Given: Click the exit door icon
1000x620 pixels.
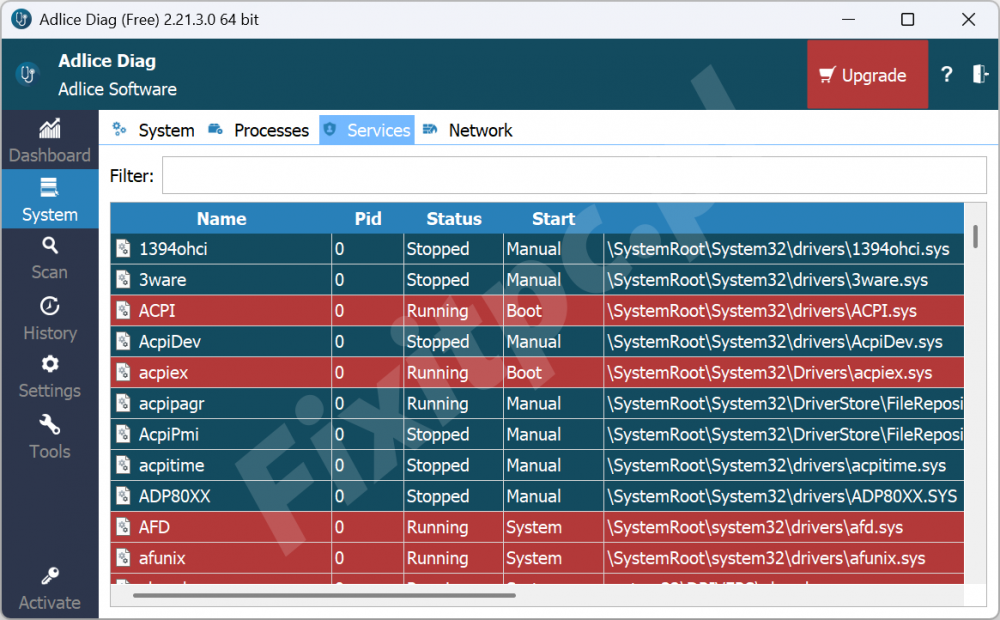Looking at the screenshot, I should tap(980, 75).
